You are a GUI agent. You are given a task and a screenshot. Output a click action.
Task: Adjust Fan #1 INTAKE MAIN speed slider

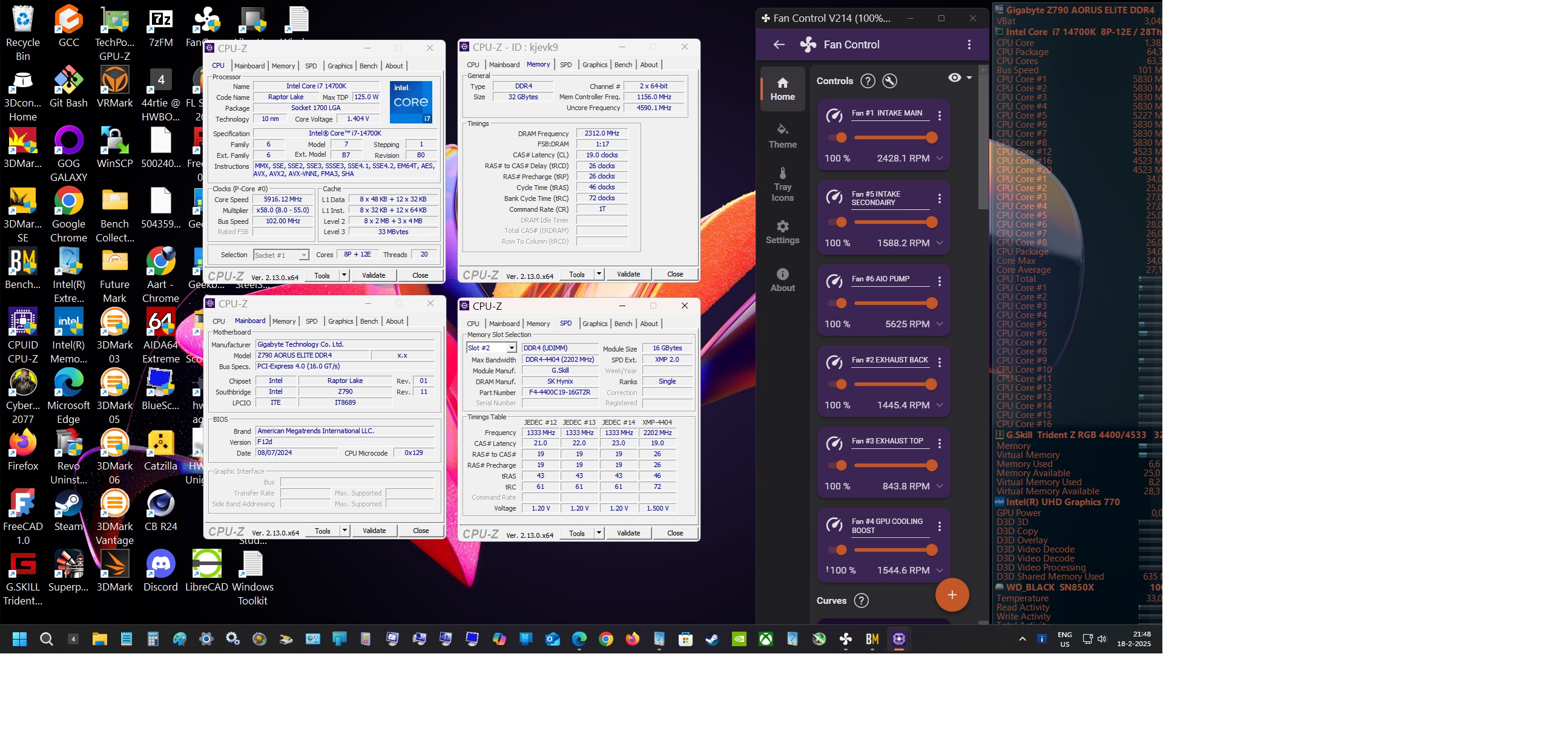(895, 137)
